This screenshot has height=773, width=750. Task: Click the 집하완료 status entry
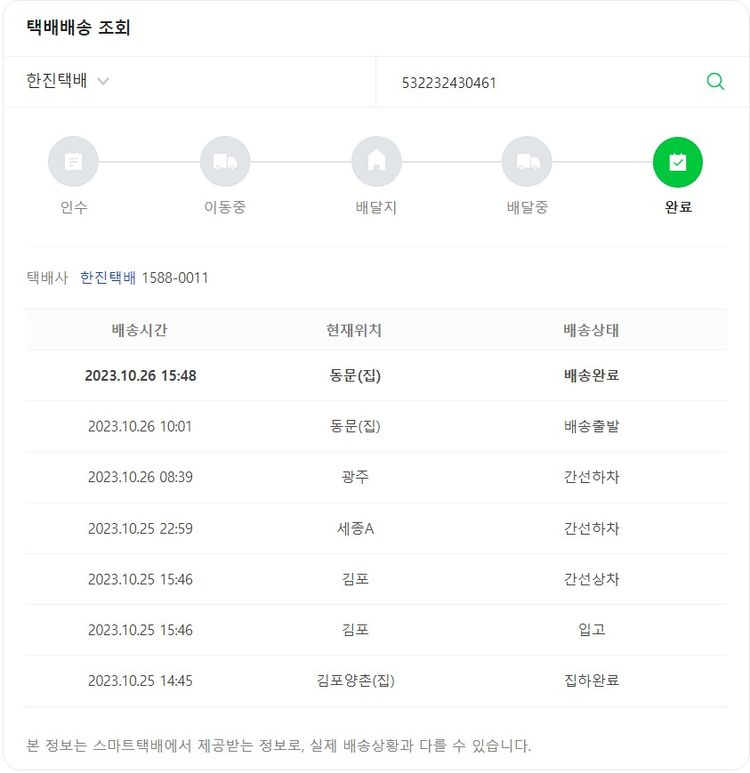point(591,681)
